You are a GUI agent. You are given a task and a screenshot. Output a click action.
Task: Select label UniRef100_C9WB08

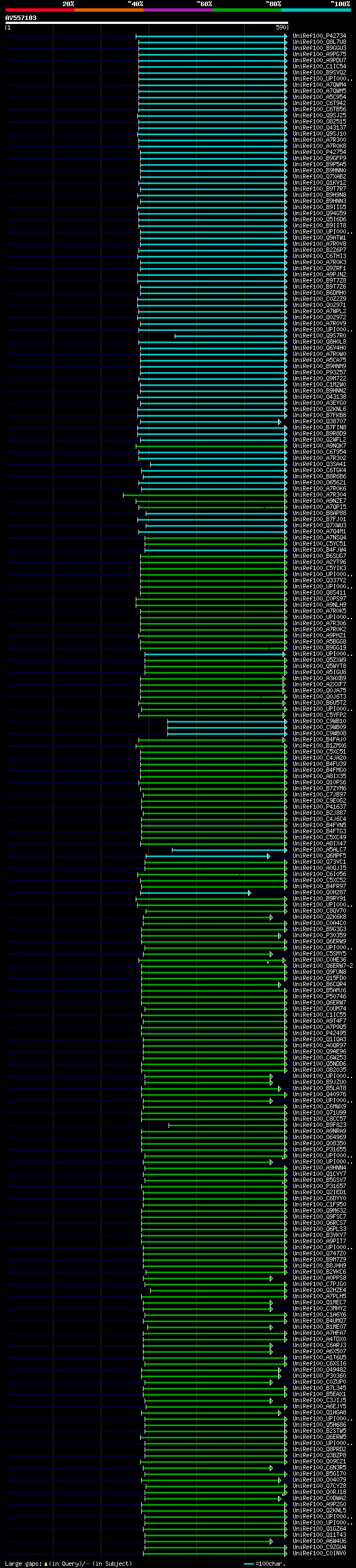(319, 734)
